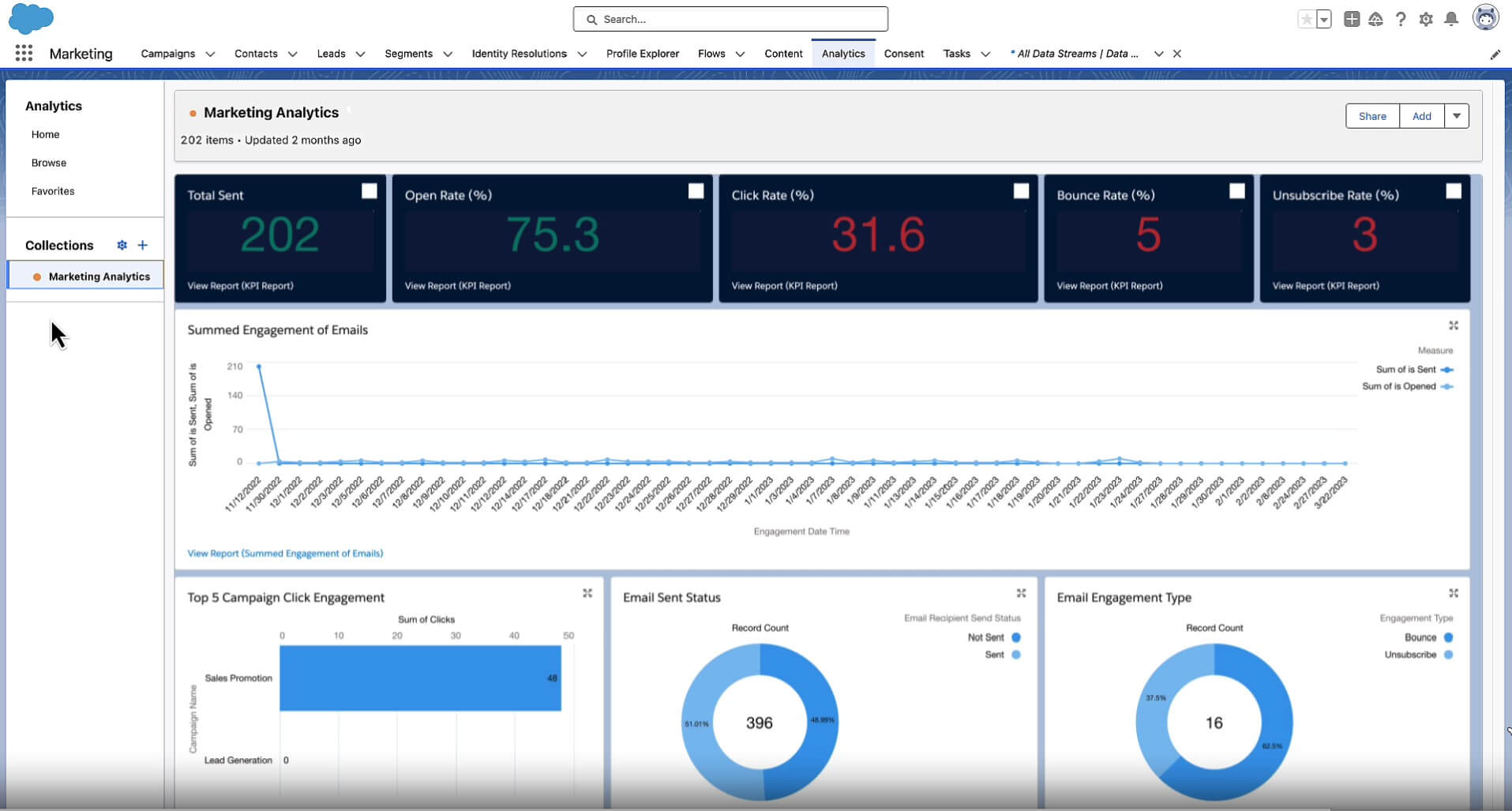The image size is (1512, 811).
Task: Click the Favorites star icon
Action: [x=1307, y=19]
